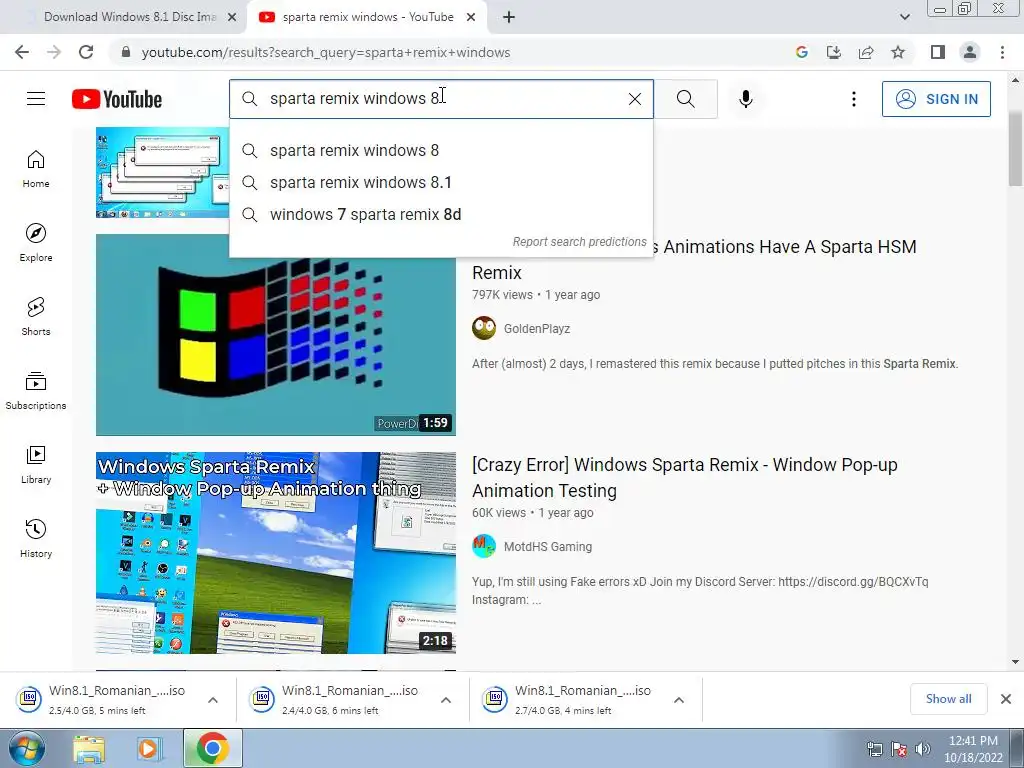Go to YouTube home via logo

click(x=117, y=99)
